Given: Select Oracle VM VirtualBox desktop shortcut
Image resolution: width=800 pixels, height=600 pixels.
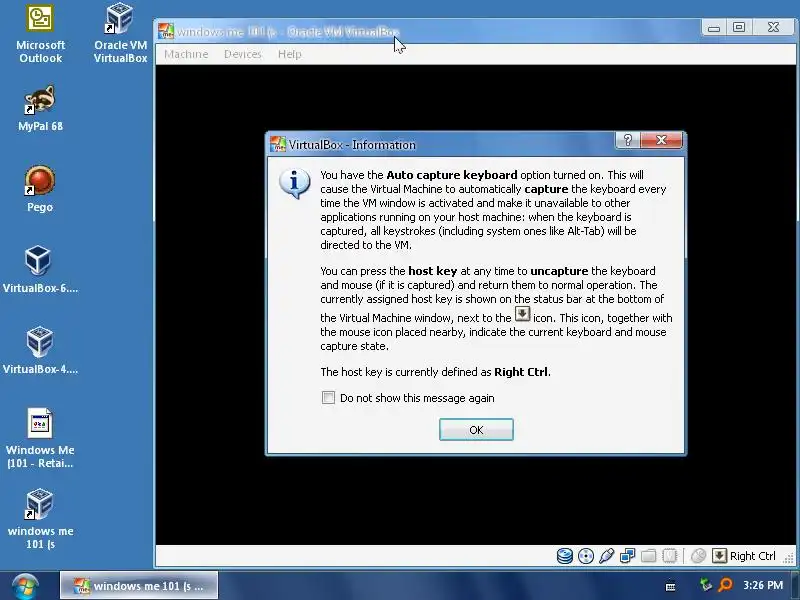Looking at the screenshot, I should point(120,34).
